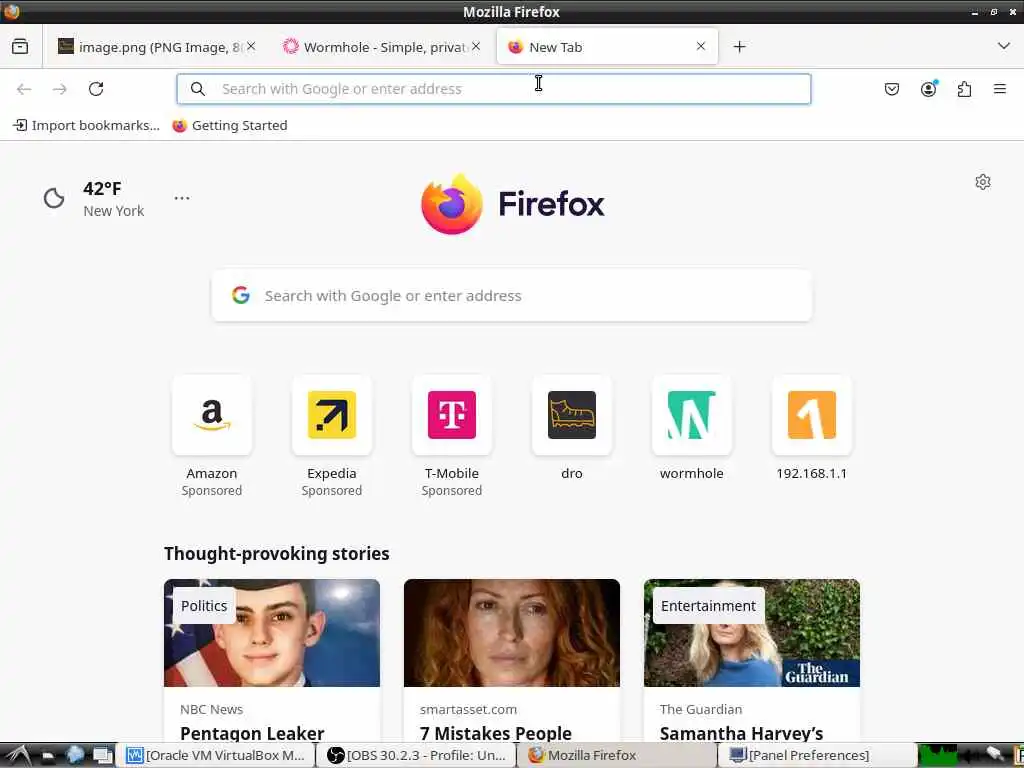Click the file manager icon in the taskbar

pyautogui.click(x=48, y=756)
